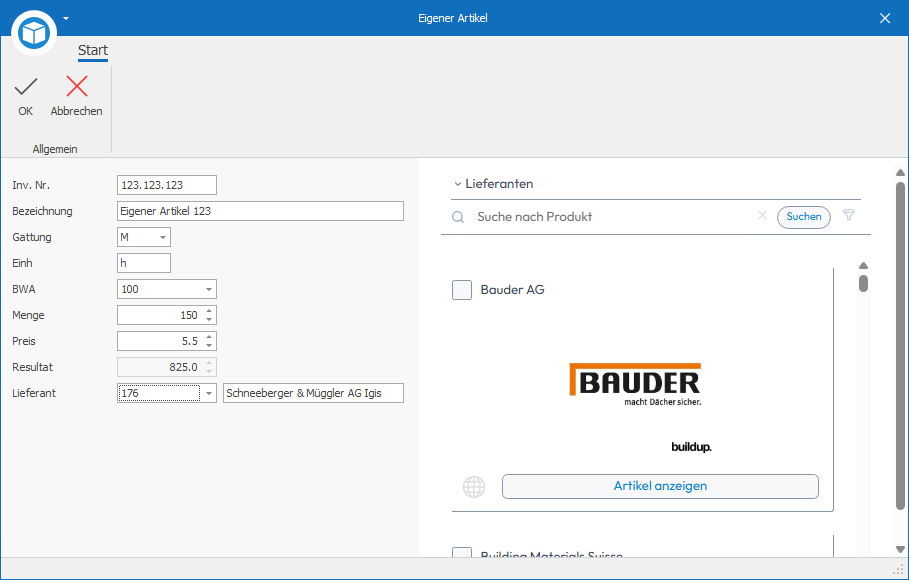Open the BWA dropdown arrow
The width and height of the screenshot is (909, 580).
tap(209, 289)
